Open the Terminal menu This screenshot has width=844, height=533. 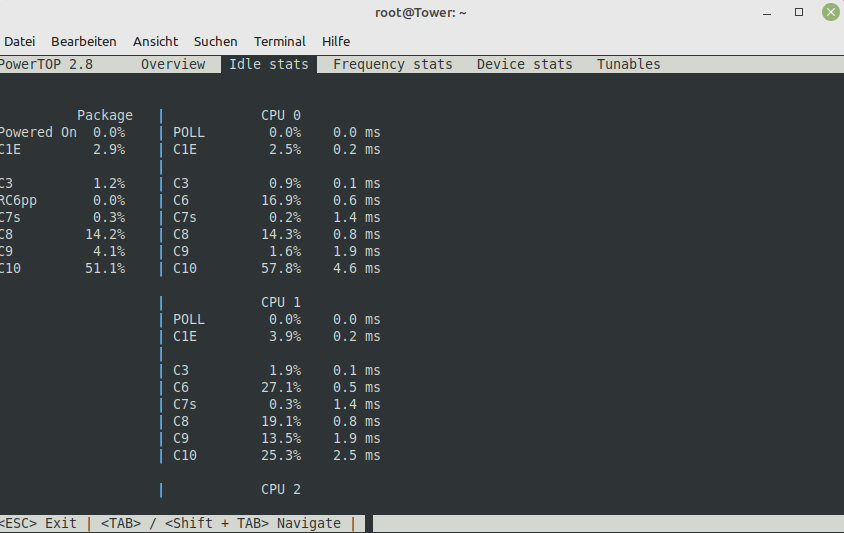click(279, 41)
